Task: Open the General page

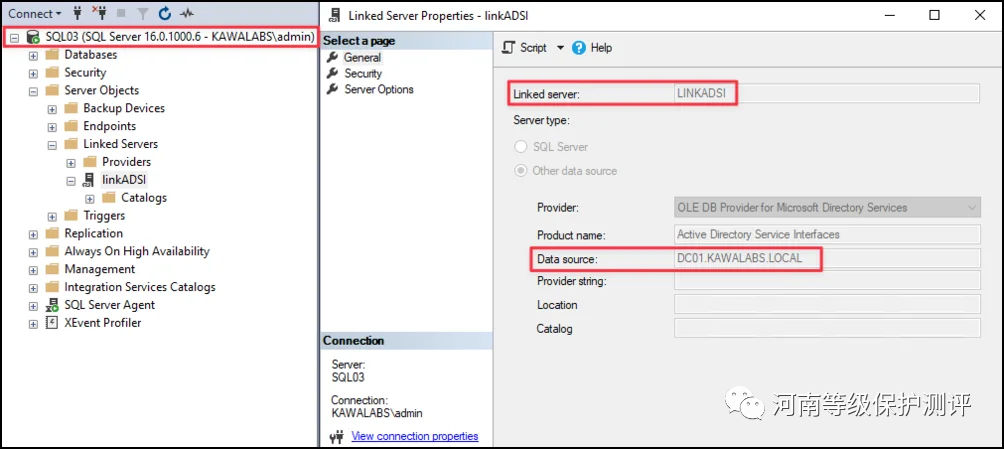Action: click(x=362, y=58)
